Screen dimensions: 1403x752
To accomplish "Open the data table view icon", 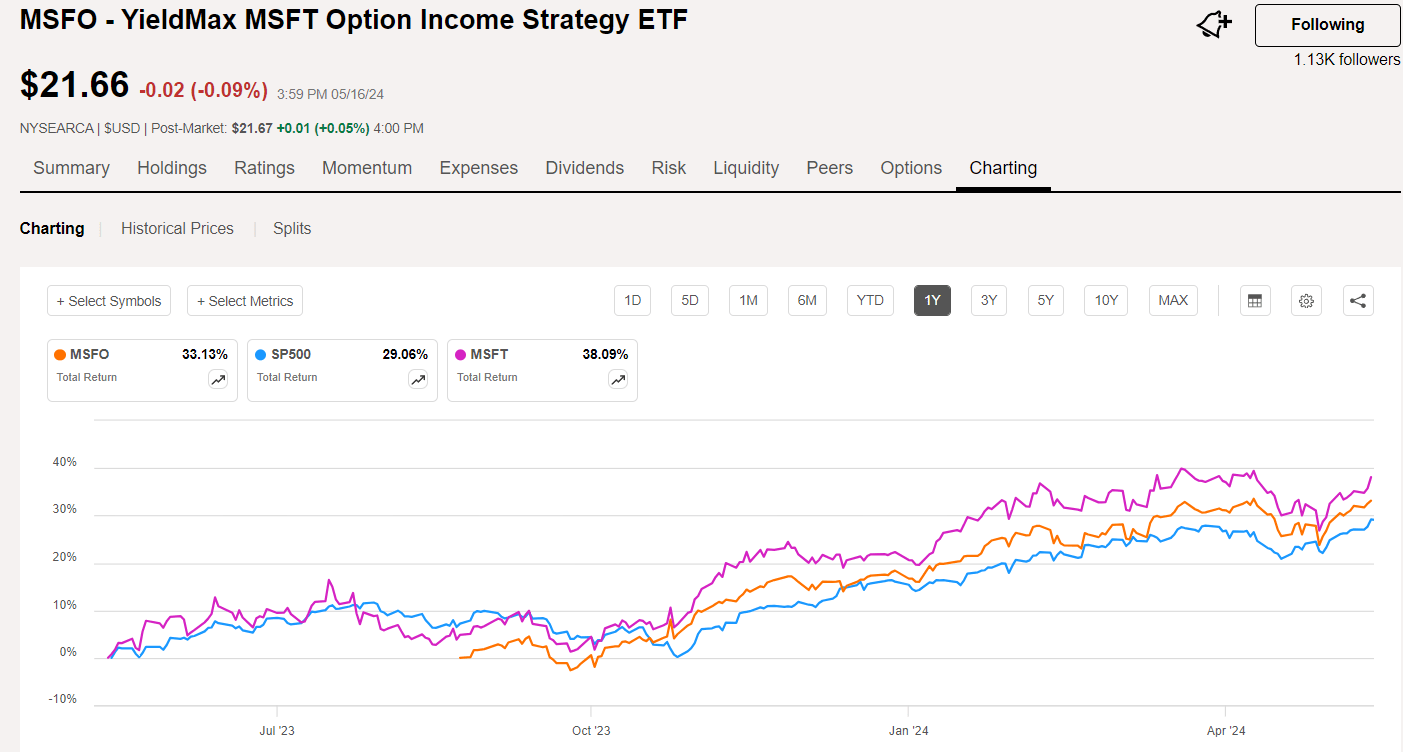I will [x=1255, y=300].
